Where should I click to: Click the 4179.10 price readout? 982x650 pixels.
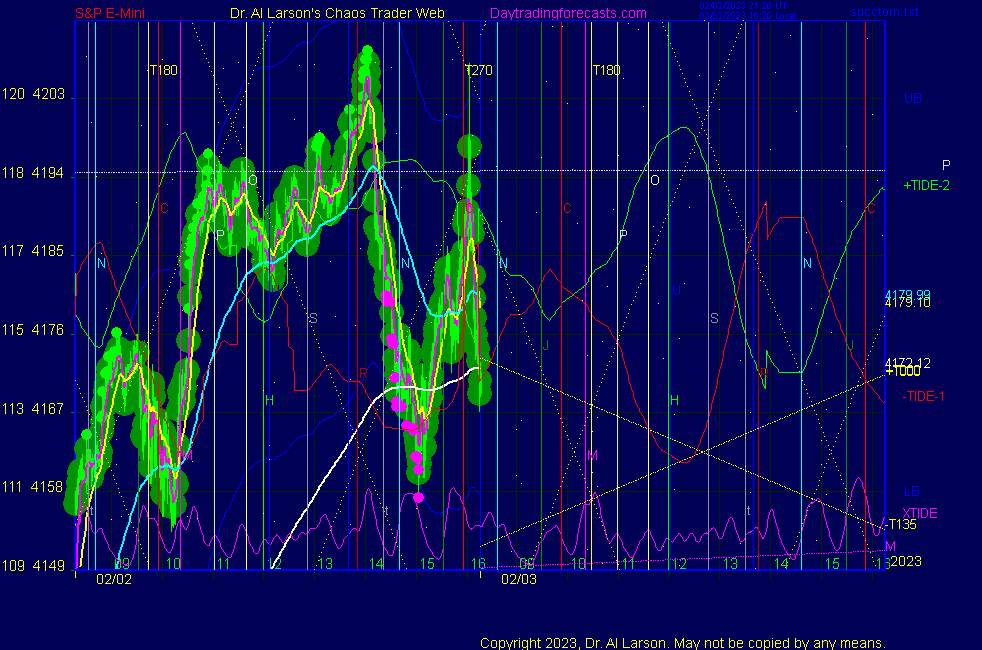pyautogui.click(x=907, y=303)
